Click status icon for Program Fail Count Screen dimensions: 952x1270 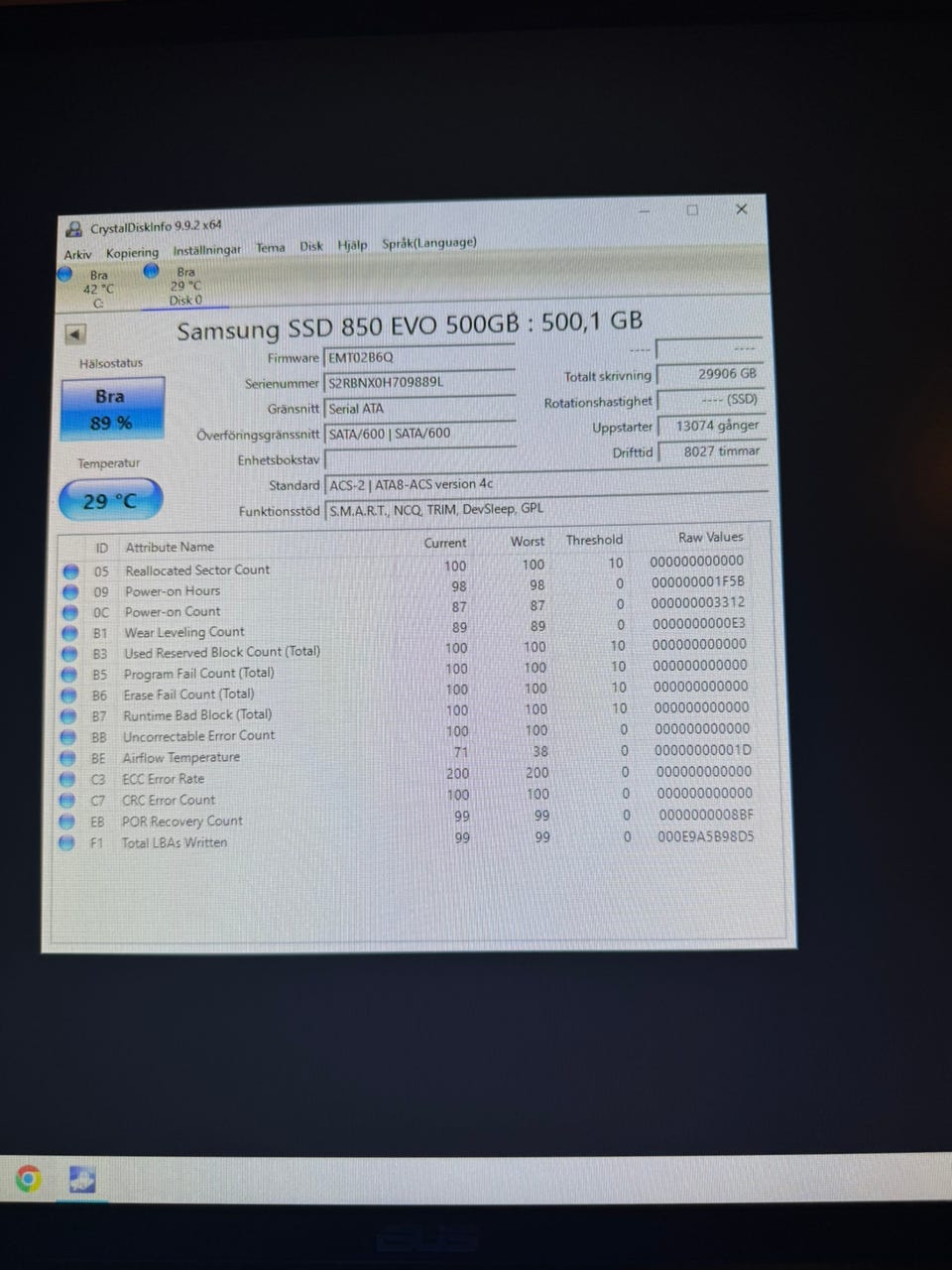pos(69,675)
